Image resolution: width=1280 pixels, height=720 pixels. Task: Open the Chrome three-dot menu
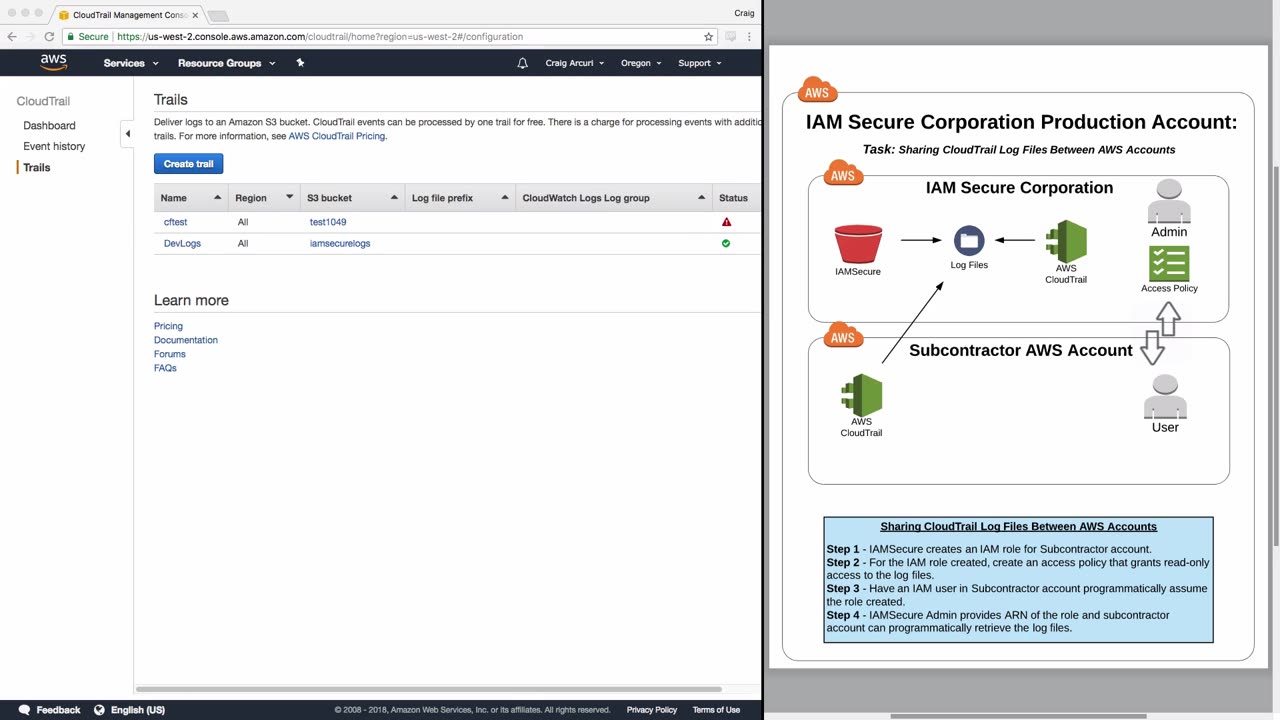(749, 37)
